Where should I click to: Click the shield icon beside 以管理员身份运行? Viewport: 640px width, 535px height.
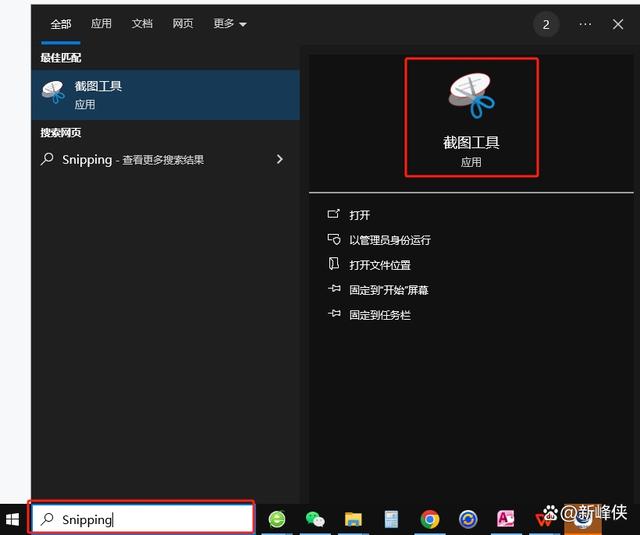334,239
